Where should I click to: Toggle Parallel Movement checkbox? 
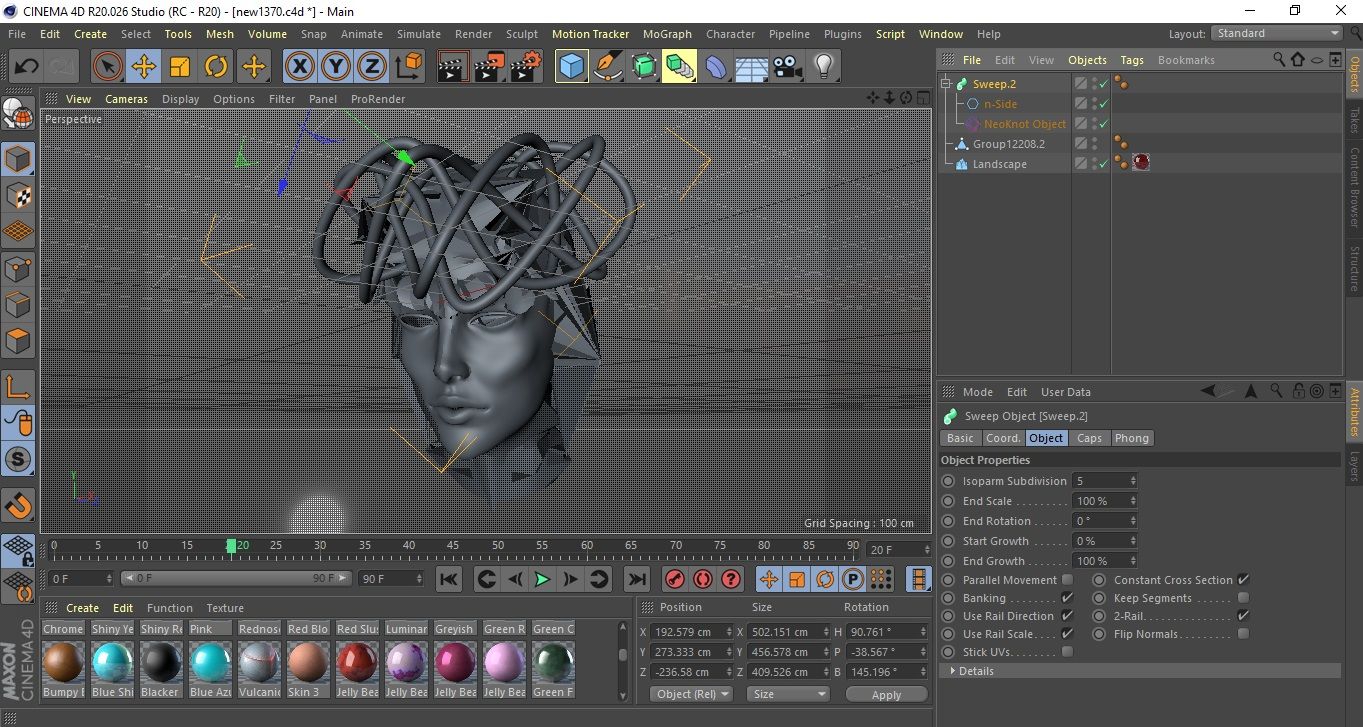pos(1067,580)
